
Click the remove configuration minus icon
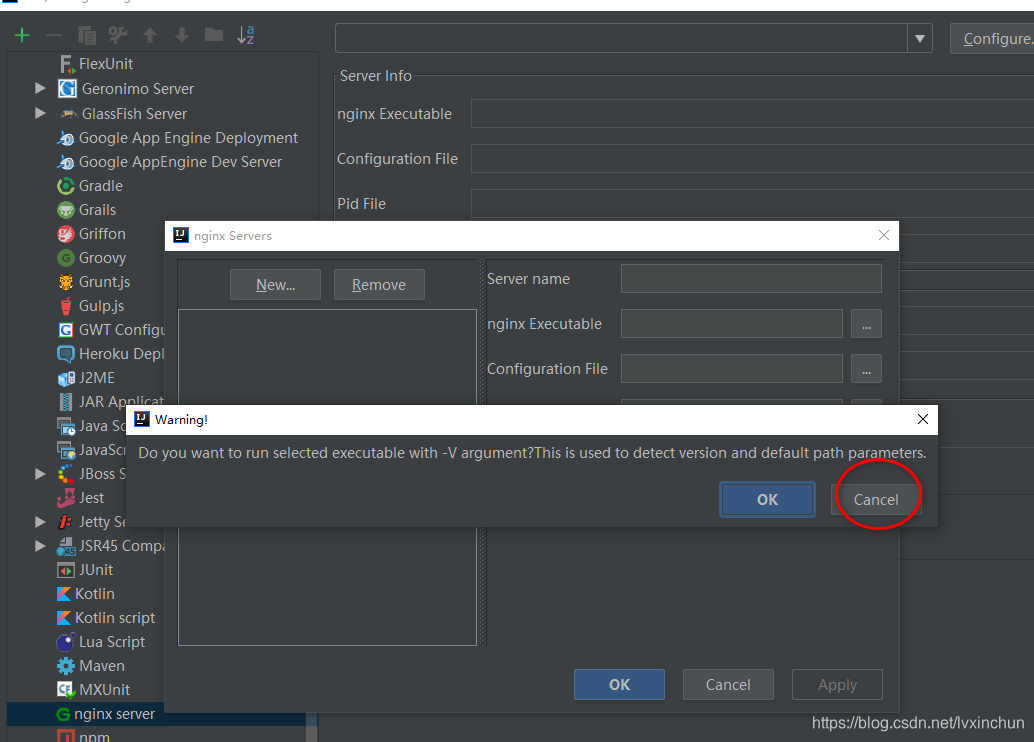click(53, 35)
